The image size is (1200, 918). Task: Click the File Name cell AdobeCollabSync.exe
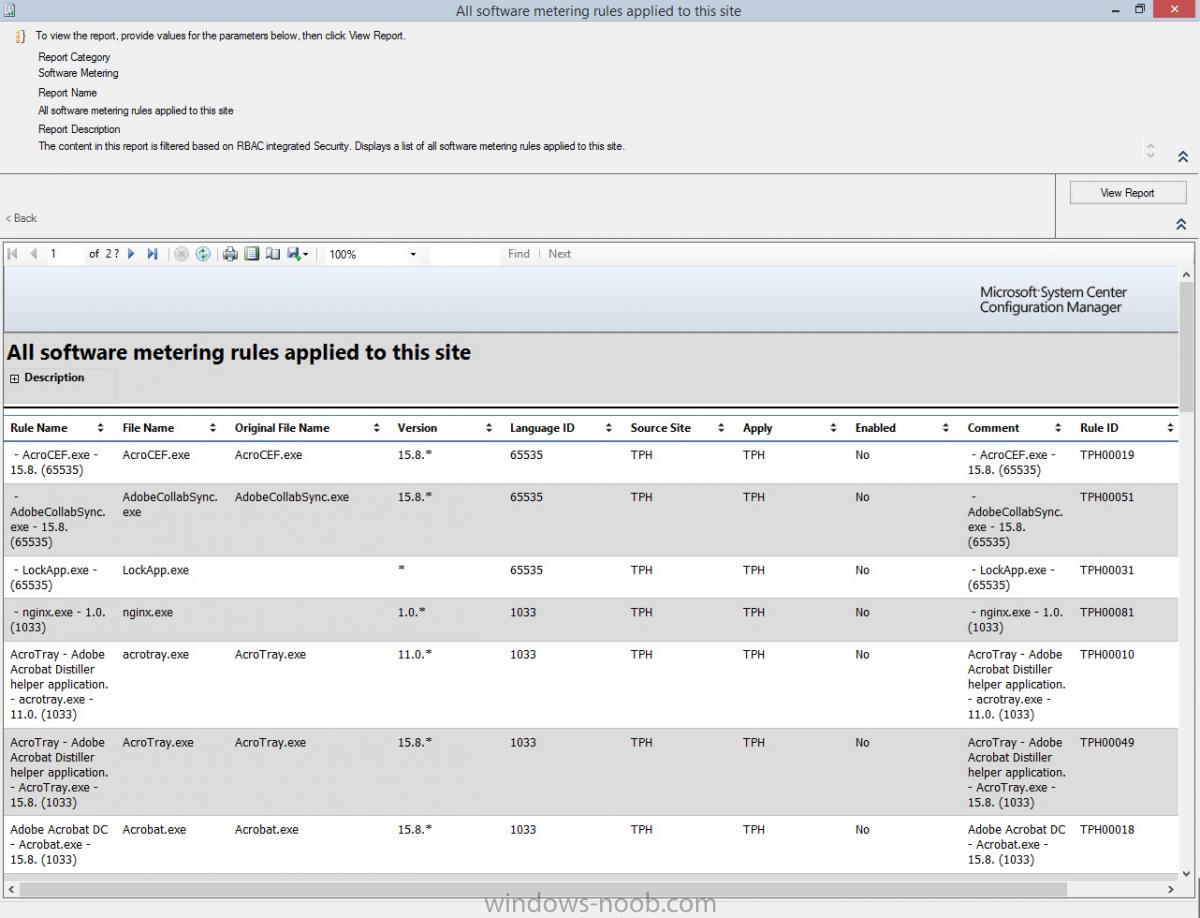tap(170, 504)
